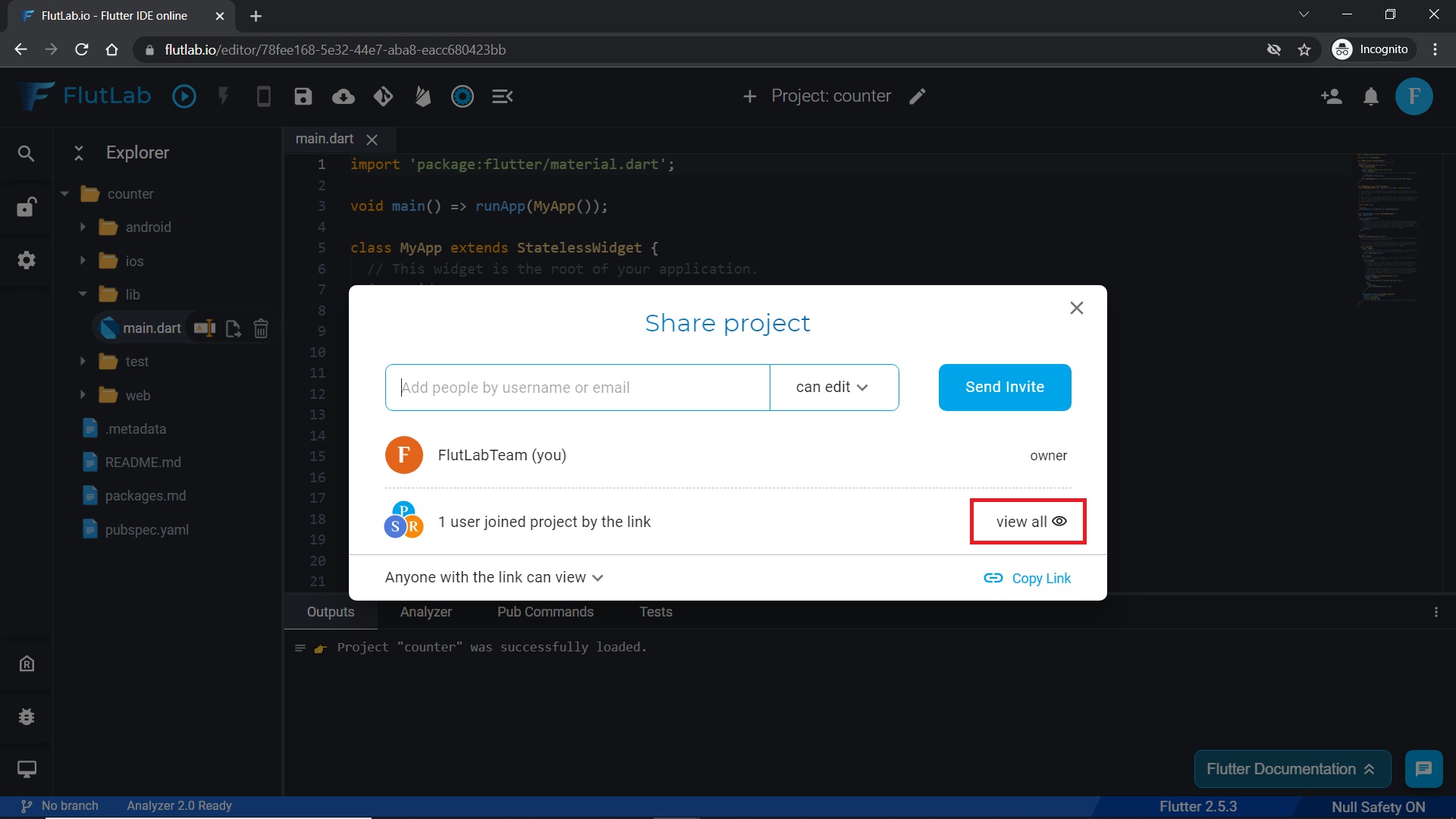Switch to the Analyzer tab
This screenshot has width=1456, height=819.
[x=426, y=612]
